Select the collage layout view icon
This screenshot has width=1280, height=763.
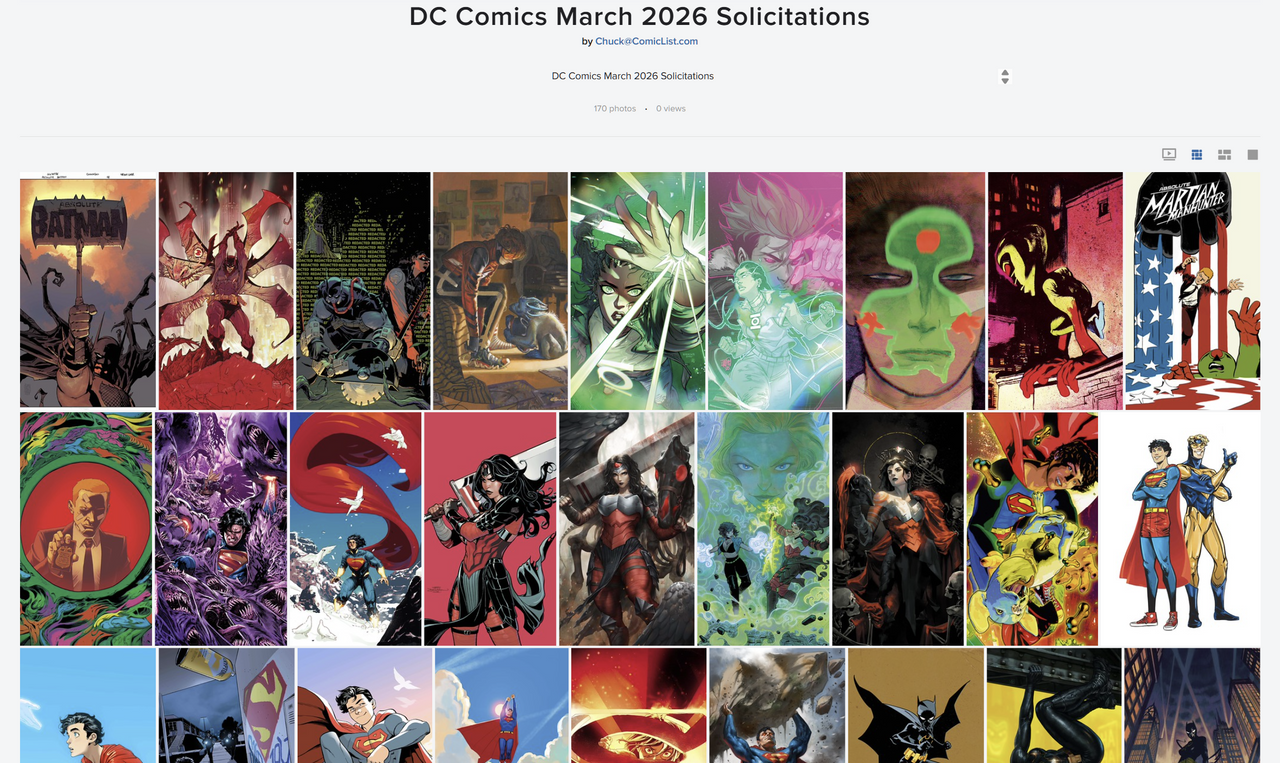(1224, 154)
